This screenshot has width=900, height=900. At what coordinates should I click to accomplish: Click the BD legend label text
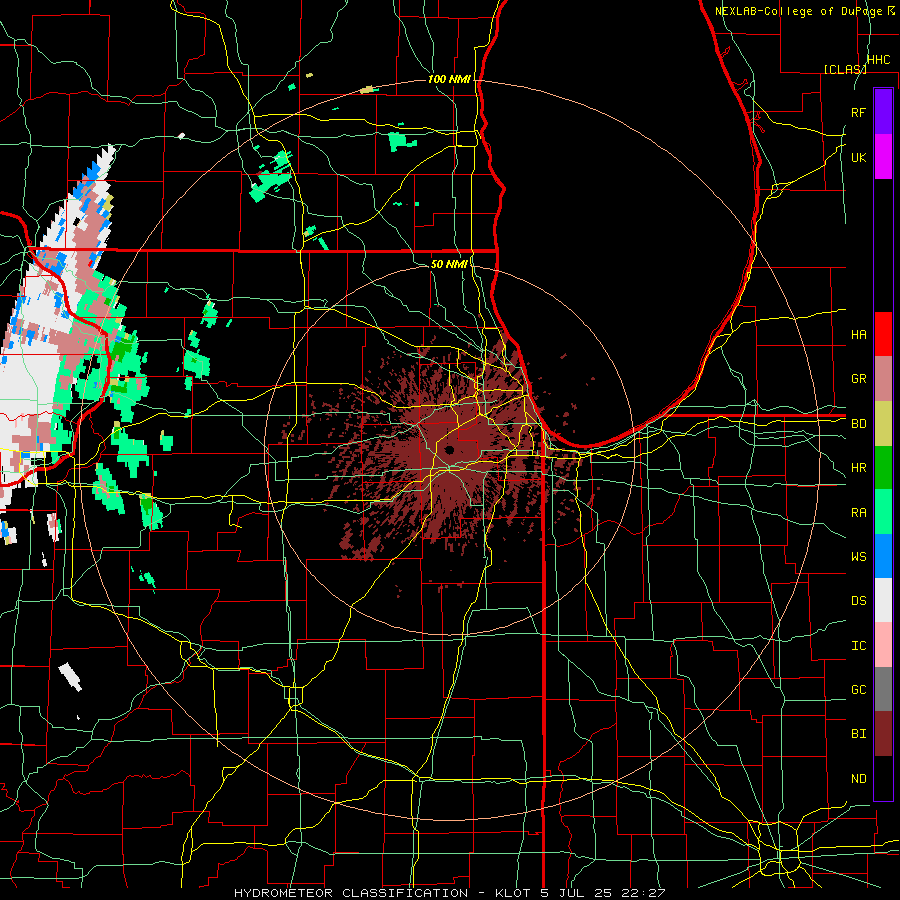tap(859, 424)
